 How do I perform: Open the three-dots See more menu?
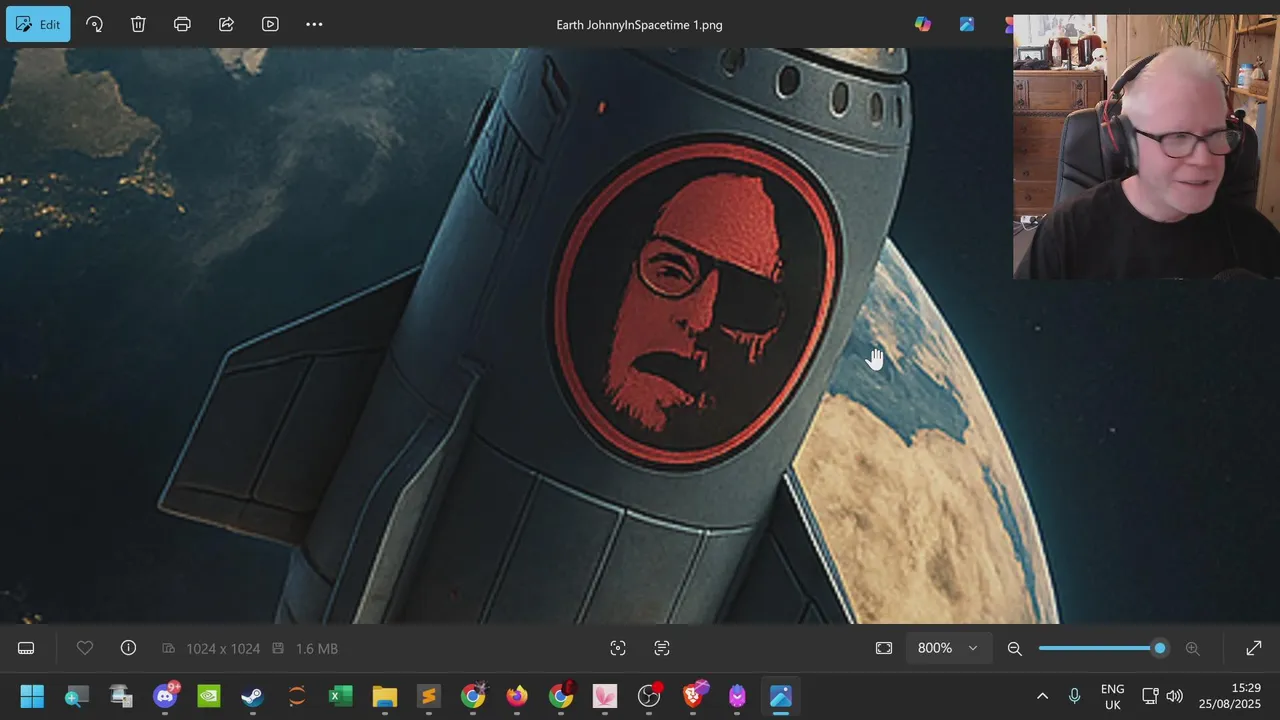[x=314, y=24]
